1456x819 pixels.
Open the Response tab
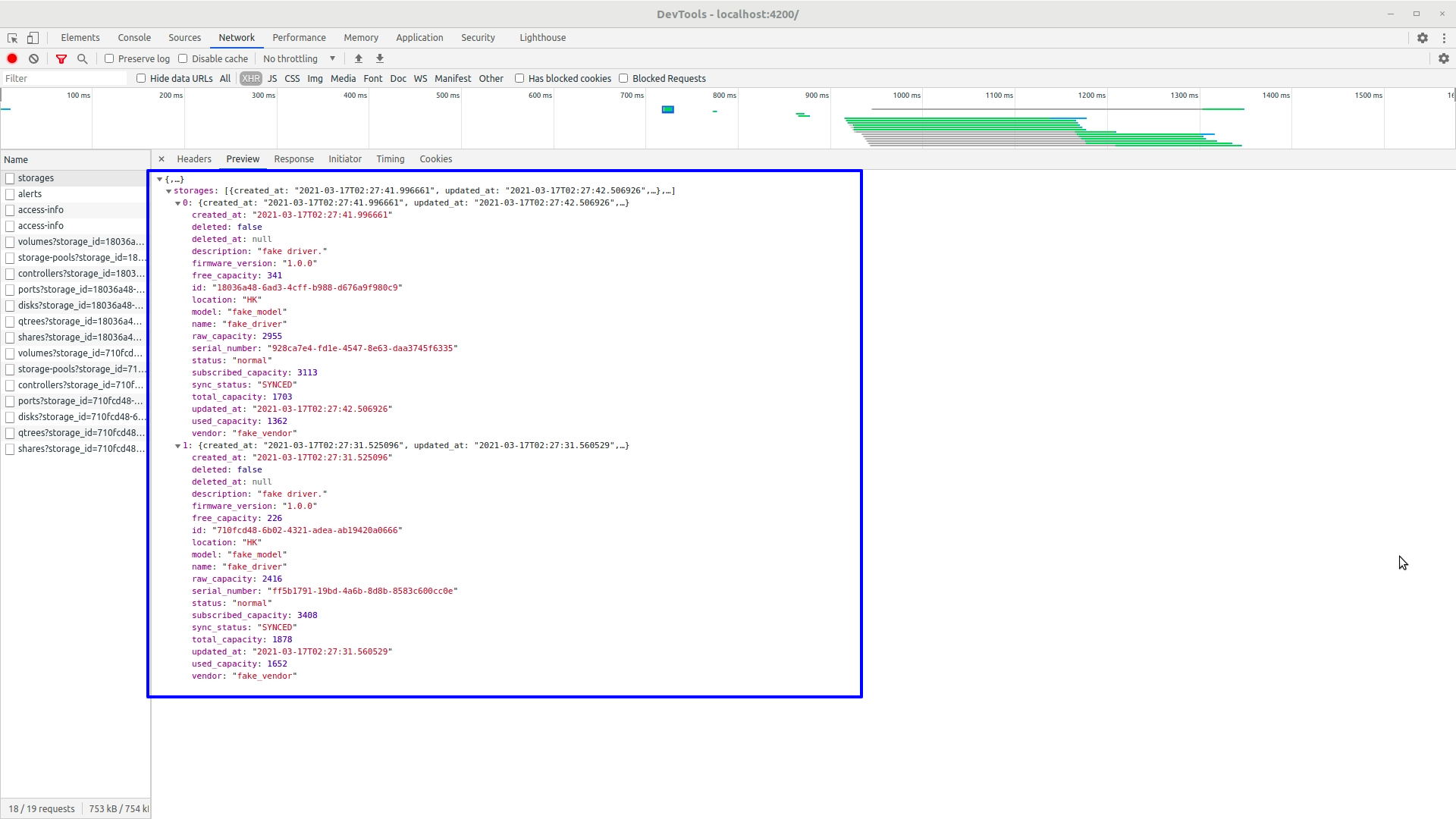(293, 158)
